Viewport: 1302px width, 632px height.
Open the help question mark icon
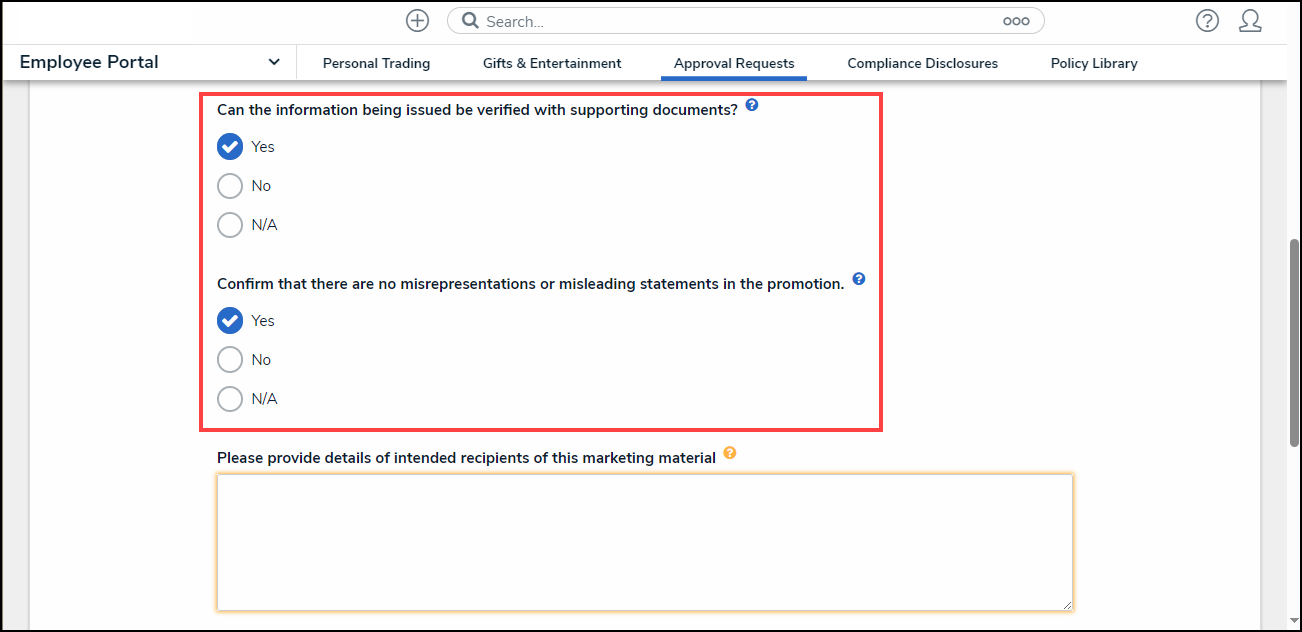[1207, 21]
